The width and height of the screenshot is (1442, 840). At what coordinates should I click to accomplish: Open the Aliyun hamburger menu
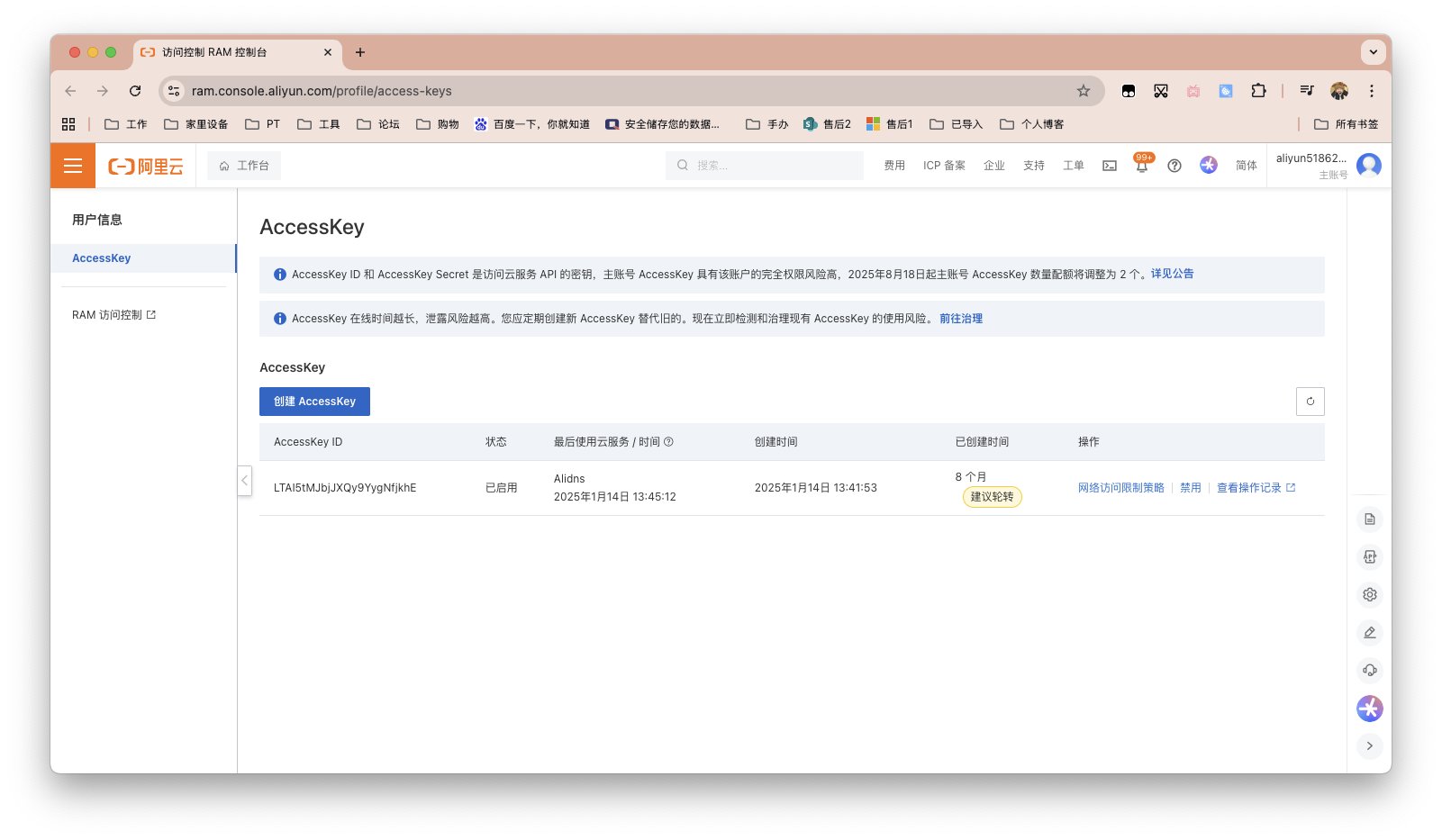click(73, 166)
